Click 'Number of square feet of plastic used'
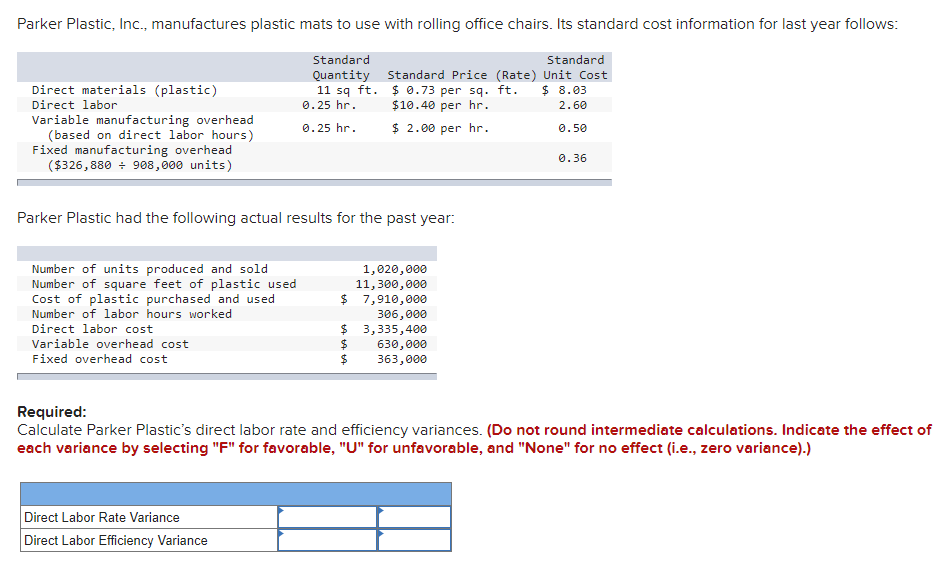This screenshot has width=942, height=569. pos(164,284)
